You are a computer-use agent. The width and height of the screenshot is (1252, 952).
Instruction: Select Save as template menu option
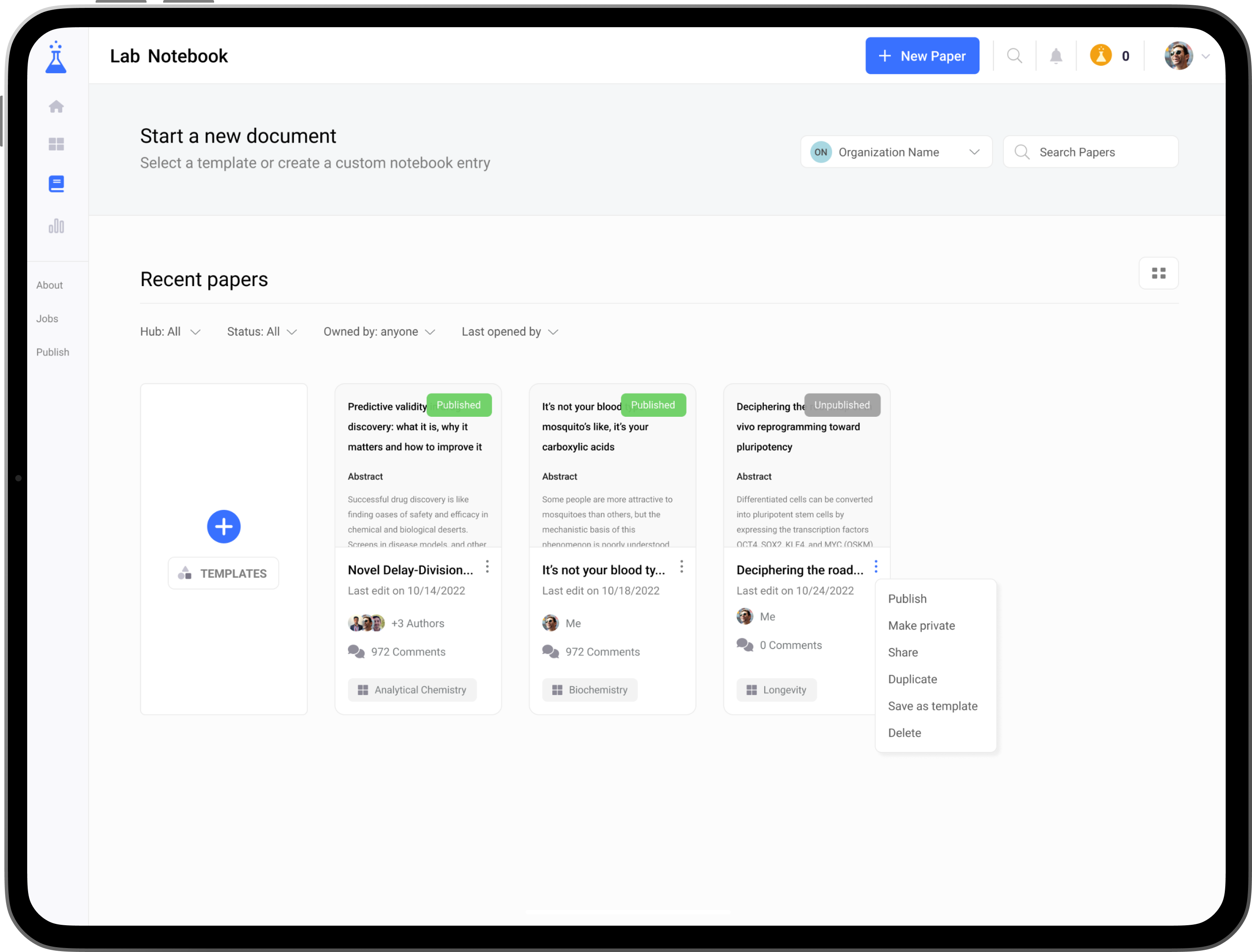(933, 706)
